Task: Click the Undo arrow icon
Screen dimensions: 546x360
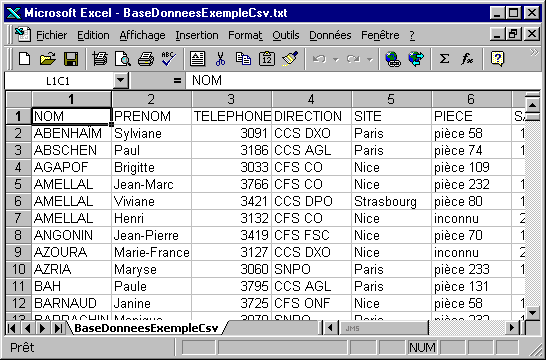Action: 319,59
